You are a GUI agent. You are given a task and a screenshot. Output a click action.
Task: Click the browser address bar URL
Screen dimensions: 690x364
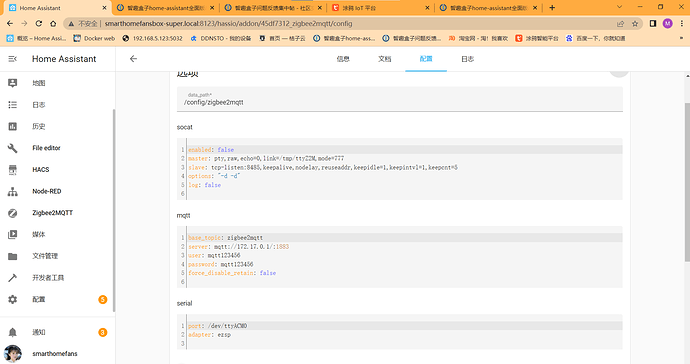(228, 24)
